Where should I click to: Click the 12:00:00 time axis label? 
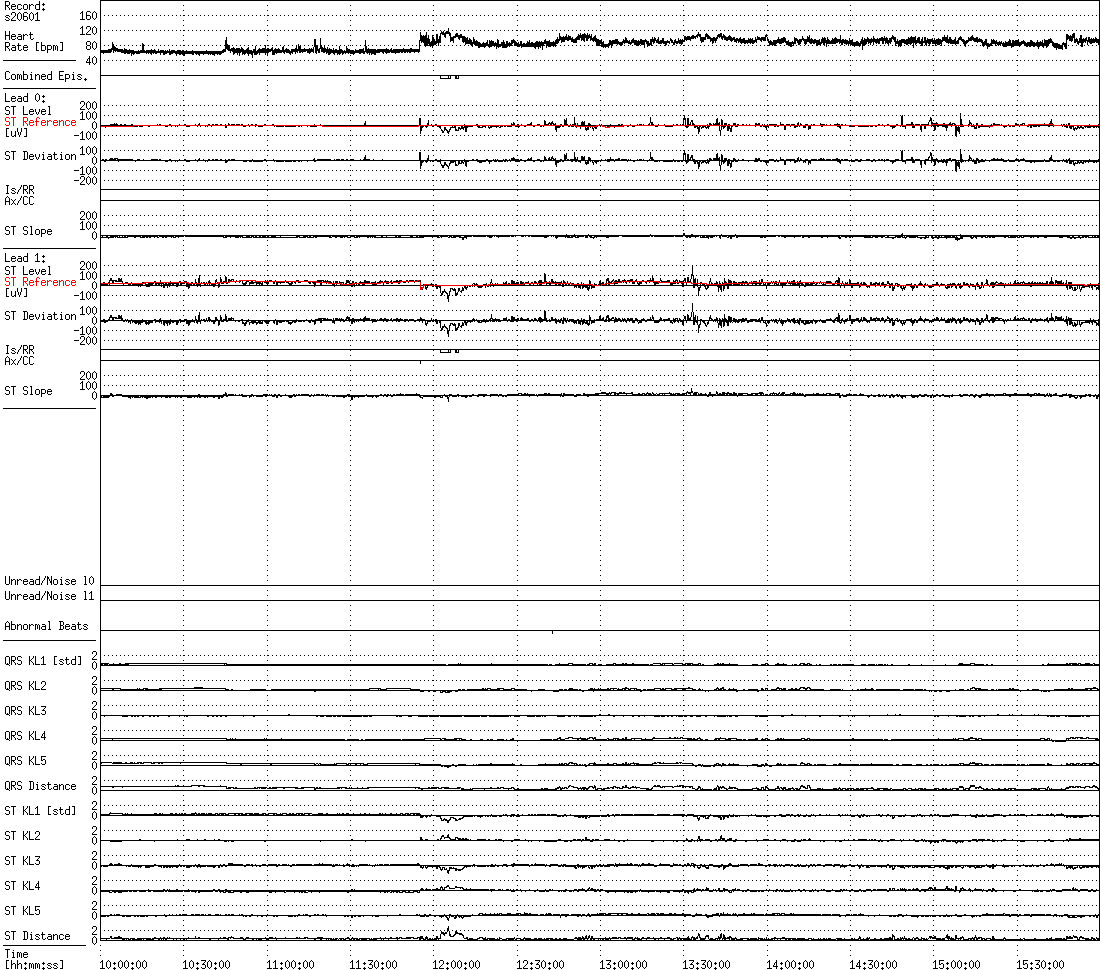[456, 964]
